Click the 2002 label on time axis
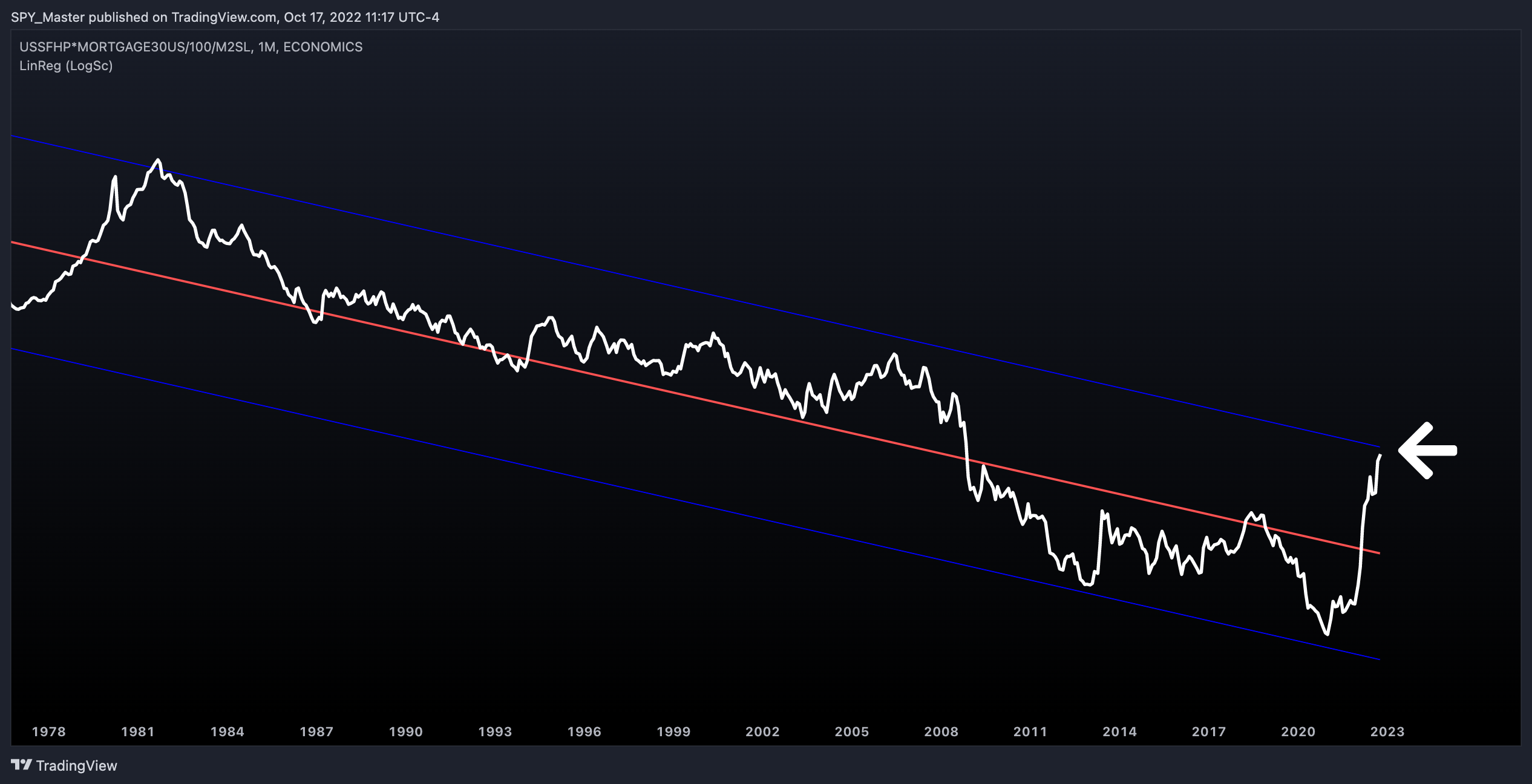Screen dimensions: 1532x784 762,732
